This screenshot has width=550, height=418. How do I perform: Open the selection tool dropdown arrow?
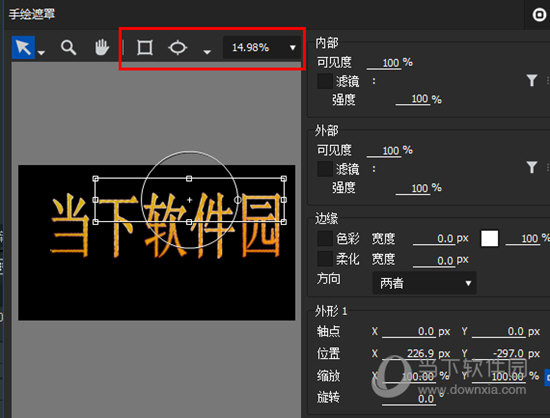point(41,53)
